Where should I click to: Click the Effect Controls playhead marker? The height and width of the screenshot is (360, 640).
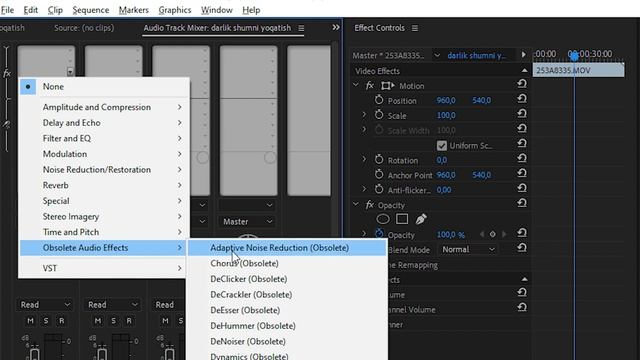(x=574, y=56)
